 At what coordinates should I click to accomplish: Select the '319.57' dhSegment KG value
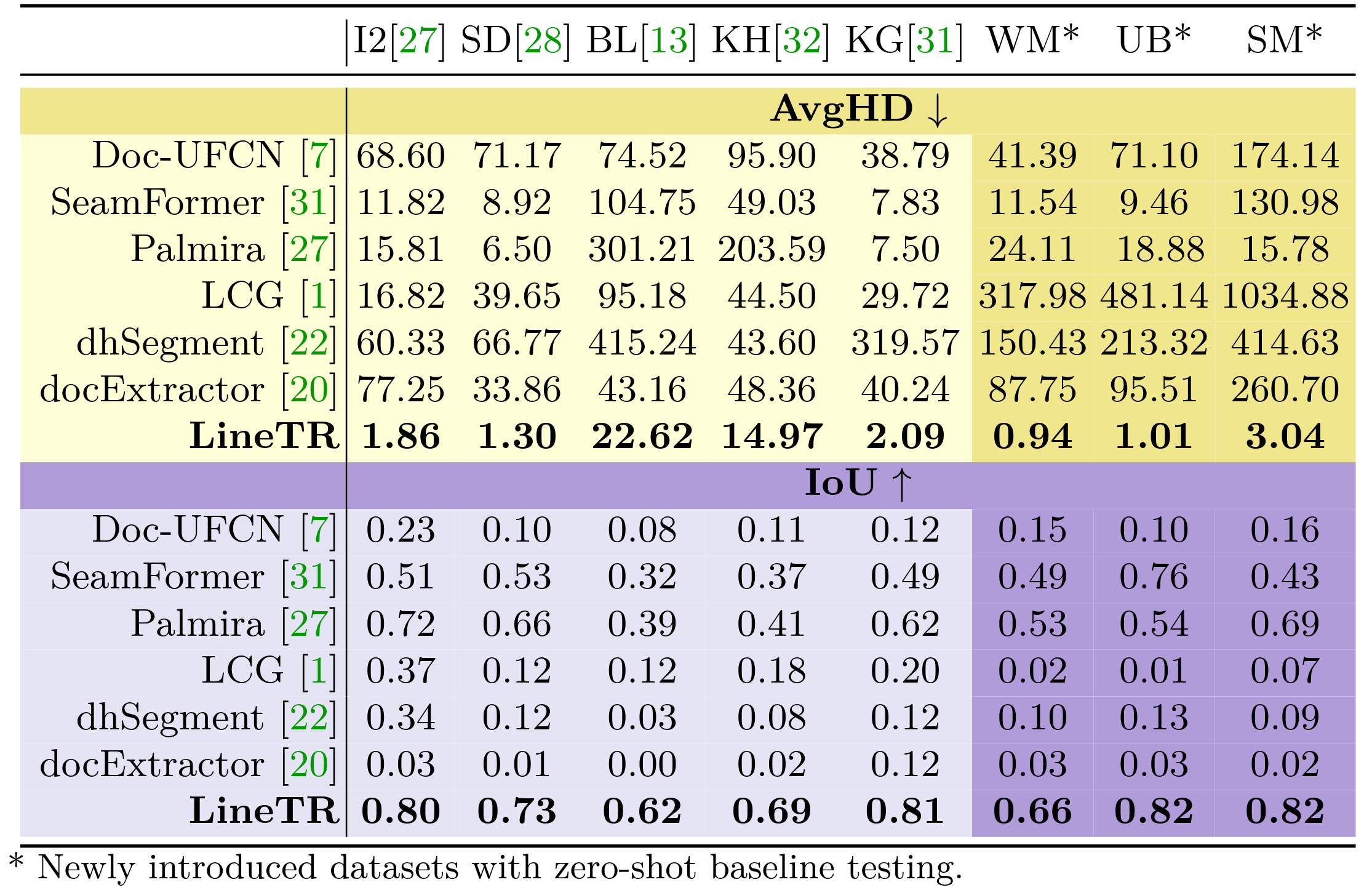click(x=905, y=343)
